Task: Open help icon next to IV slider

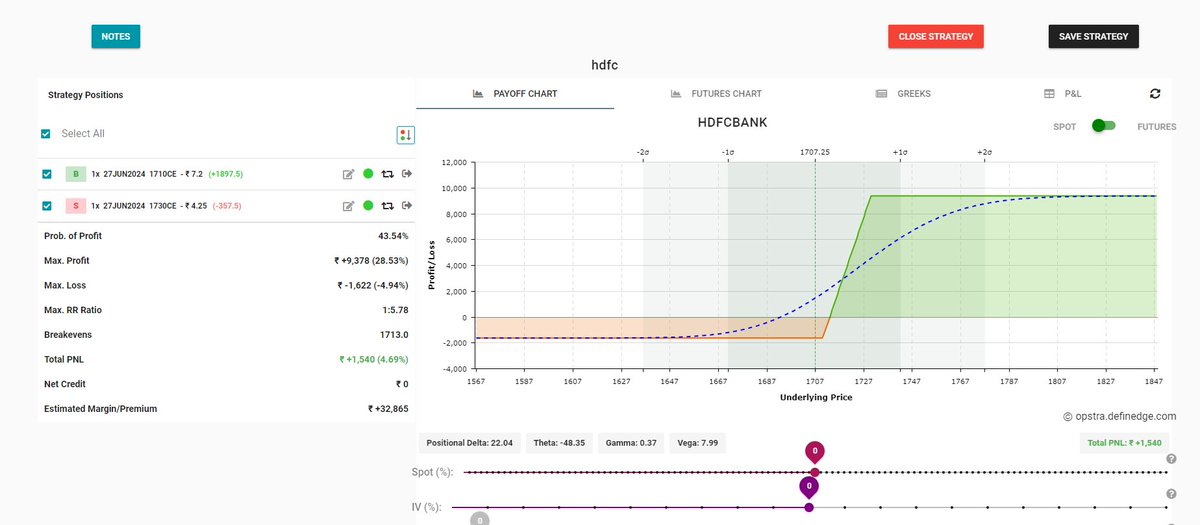Action: 1171,494
